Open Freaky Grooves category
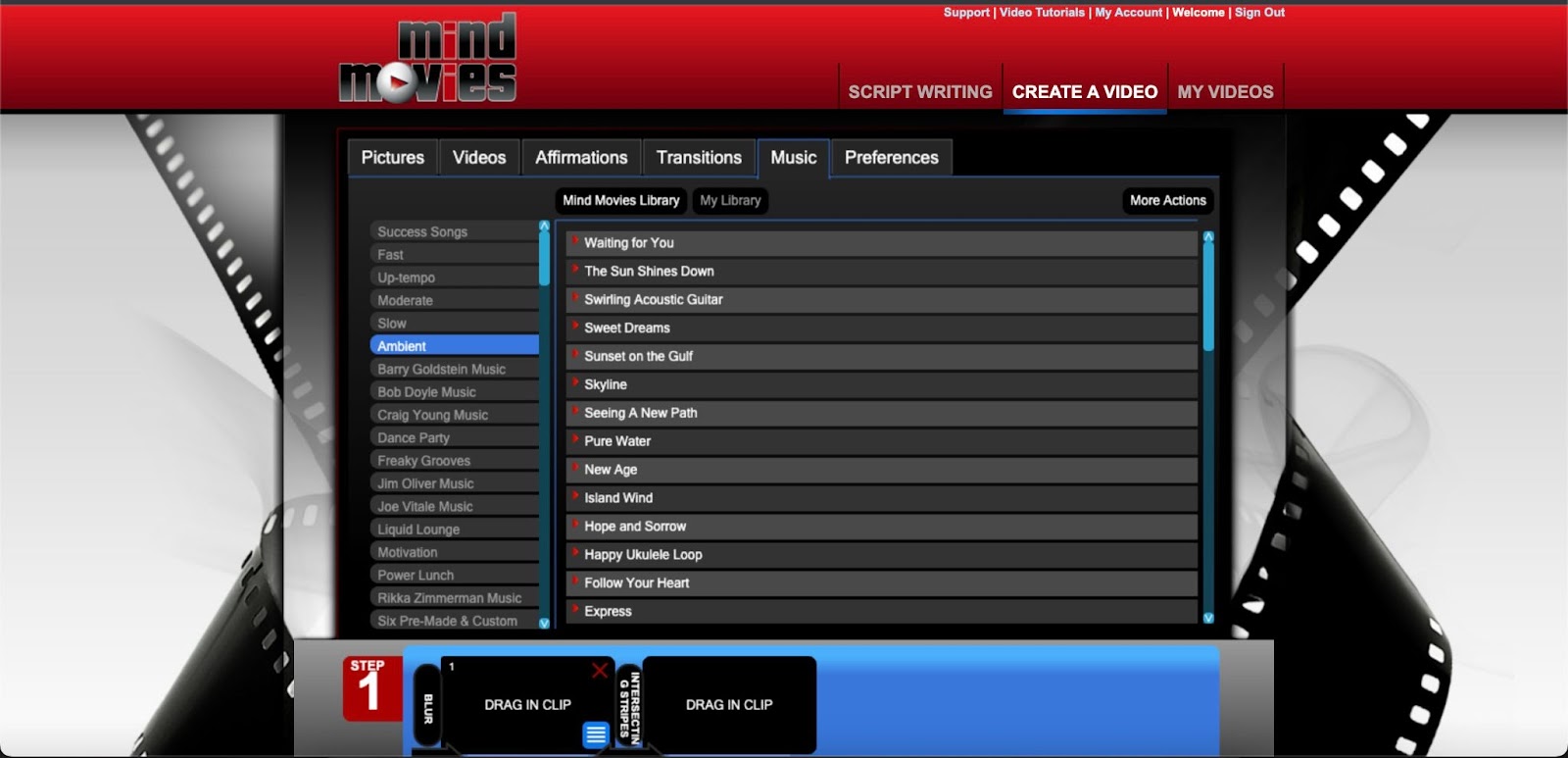 (x=455, y=460)
